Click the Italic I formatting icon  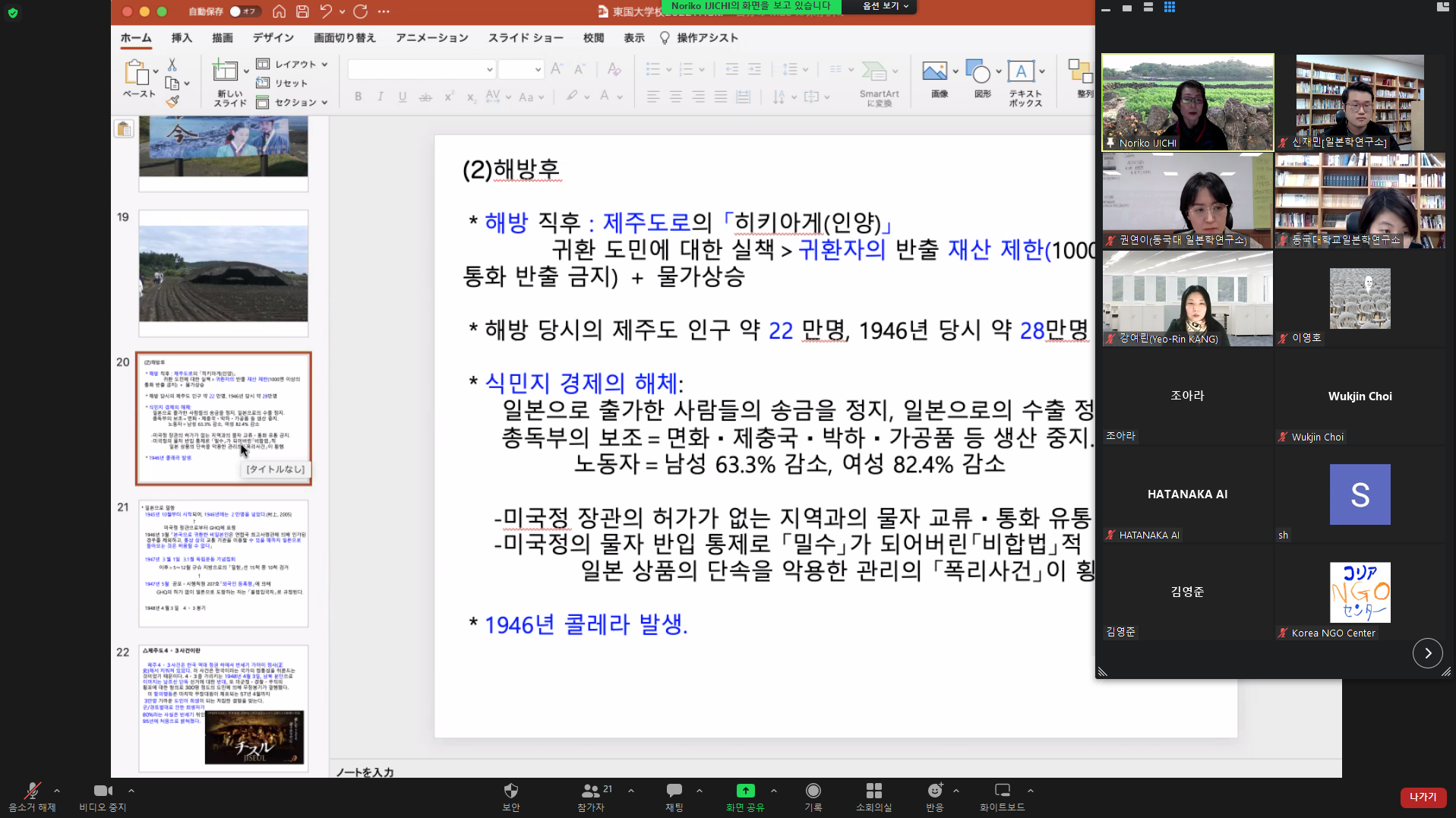[x=381, y=96]
